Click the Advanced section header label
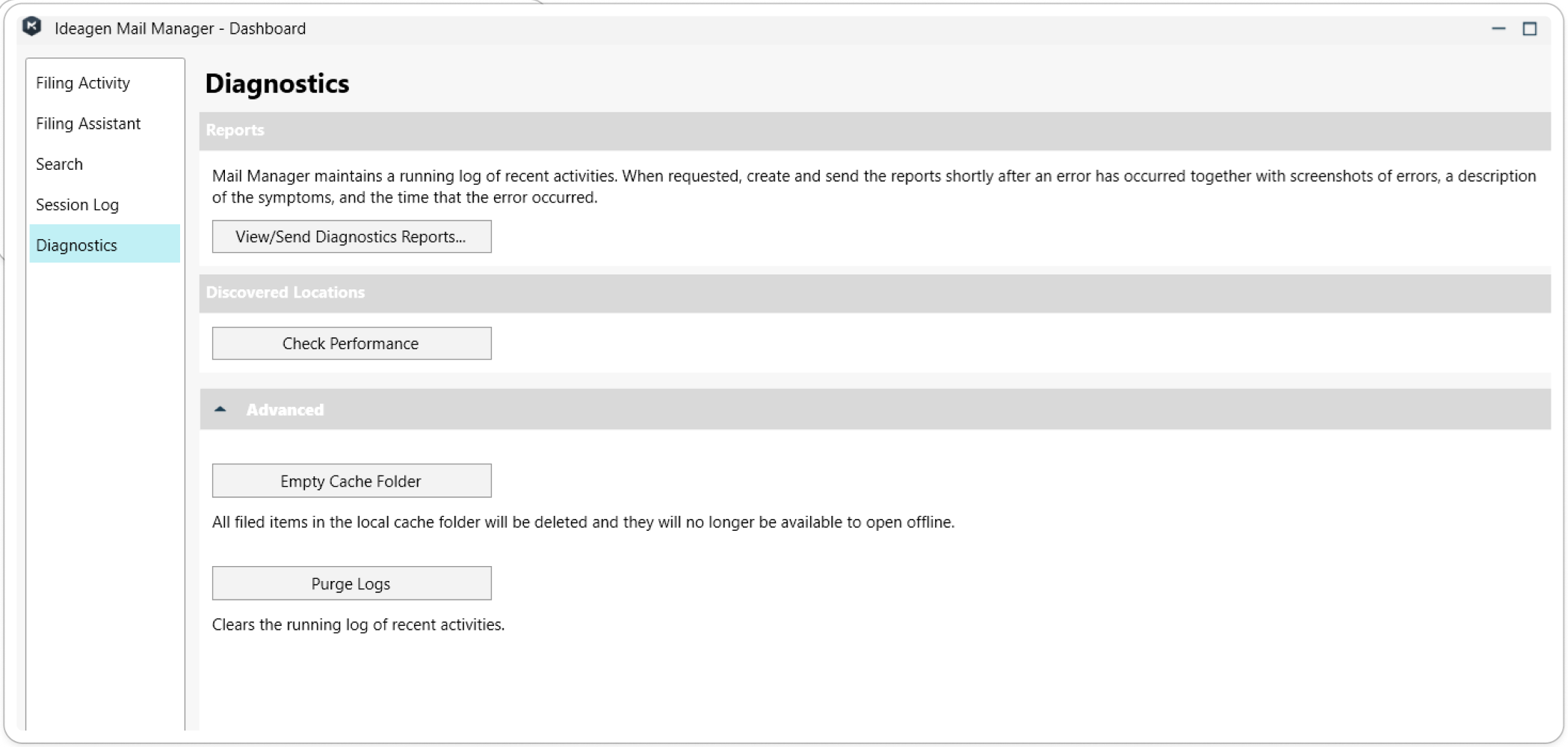The image size is (1568, 747). [x=285, y=410]
